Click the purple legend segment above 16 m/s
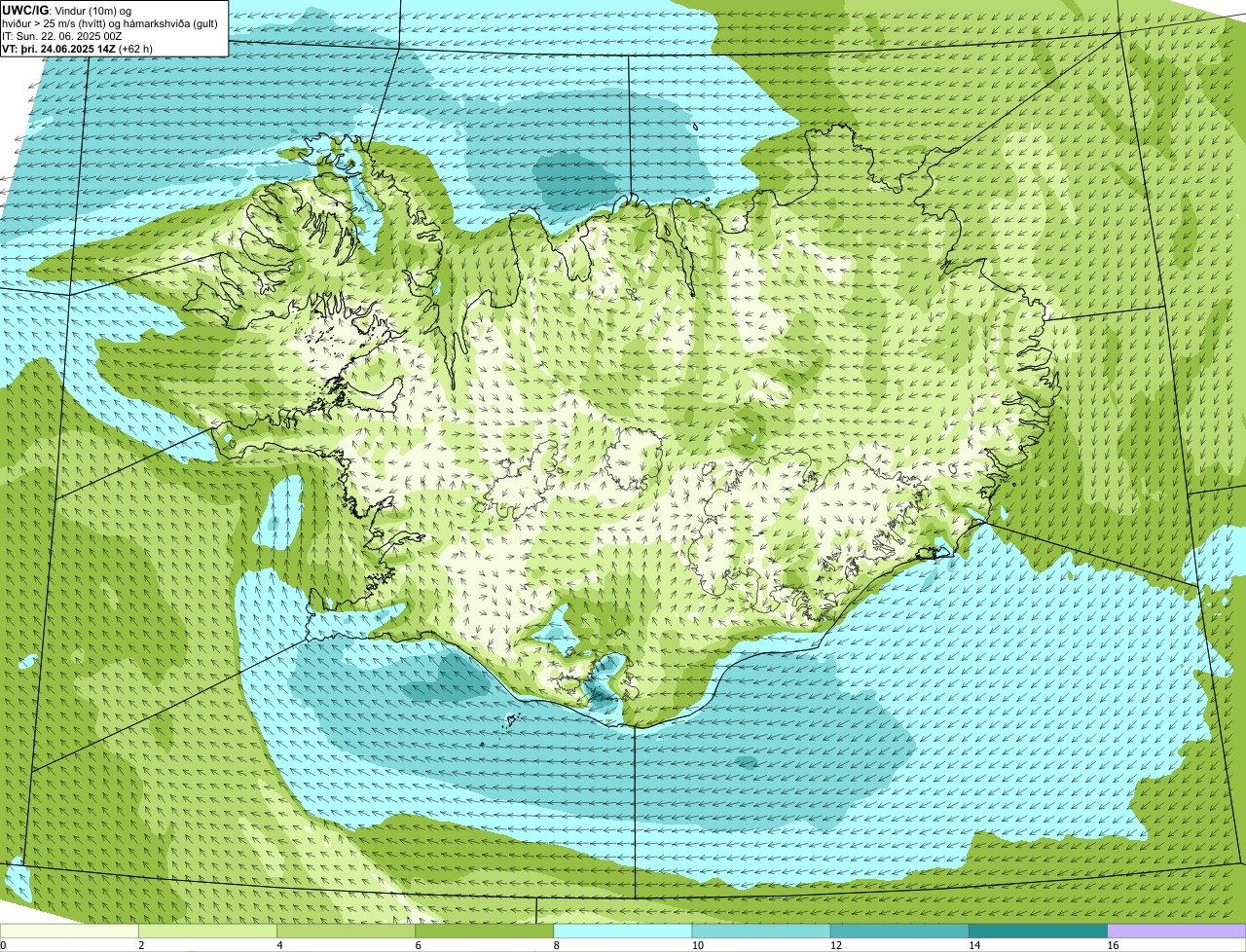The height and width of the screenshot is (952, 1246). (x=1177, y=931)
